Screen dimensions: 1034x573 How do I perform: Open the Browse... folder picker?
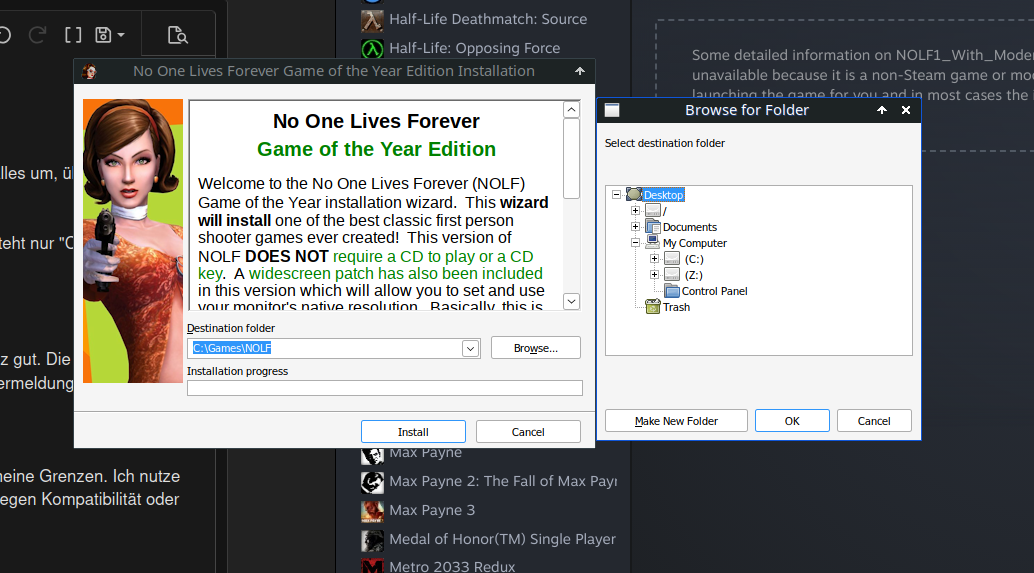point(535,348)
